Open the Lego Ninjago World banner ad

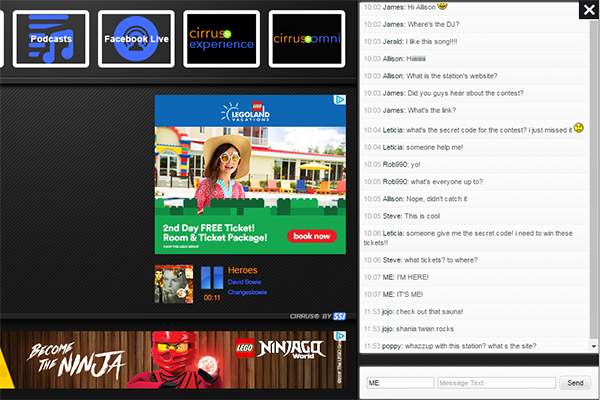pos(173,360)
